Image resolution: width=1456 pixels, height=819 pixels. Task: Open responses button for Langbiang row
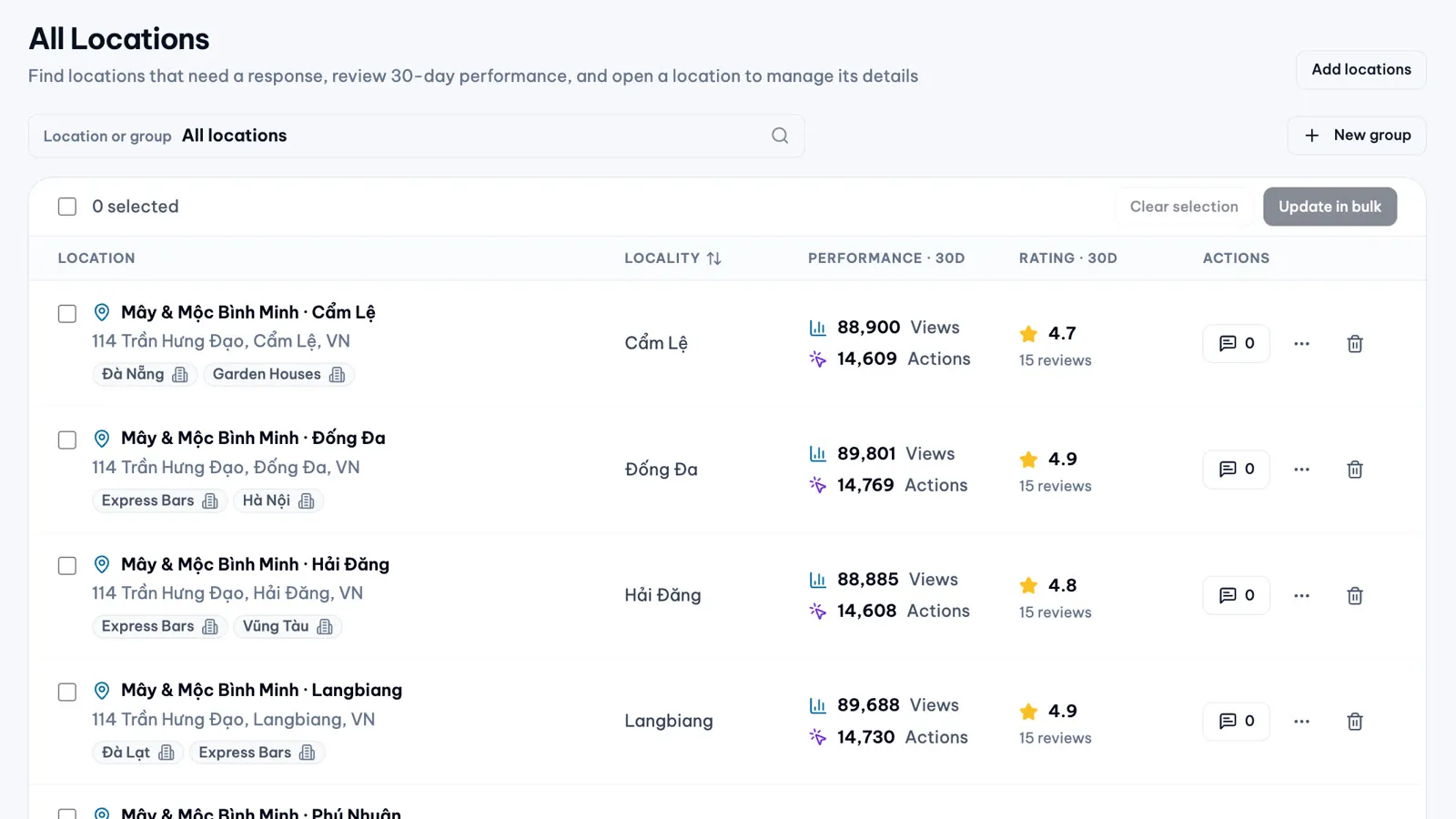pyautogui.click(x=1236, y=722)
